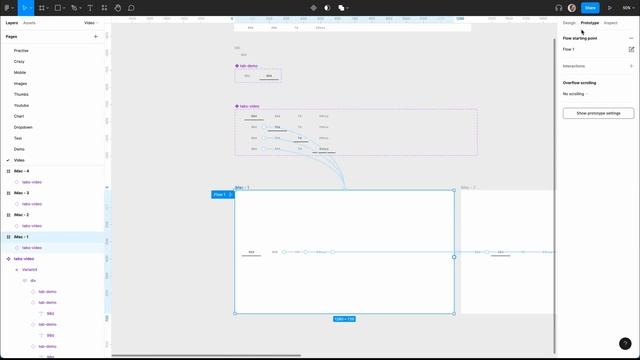The width and height of the screenshot is (640, 360).
Task: Select the Hand tool
Action: point(118,8)
